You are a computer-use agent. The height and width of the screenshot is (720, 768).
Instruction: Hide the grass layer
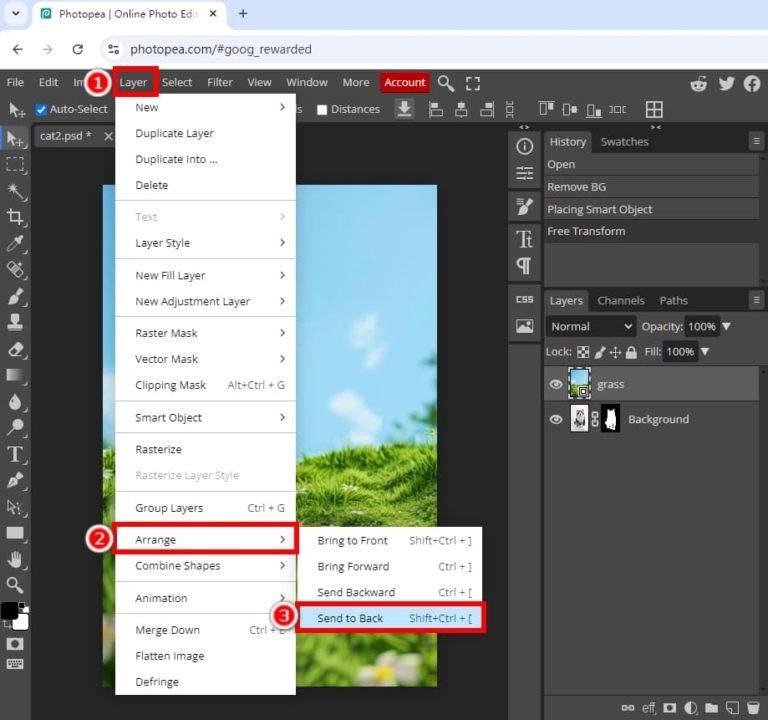555,384
